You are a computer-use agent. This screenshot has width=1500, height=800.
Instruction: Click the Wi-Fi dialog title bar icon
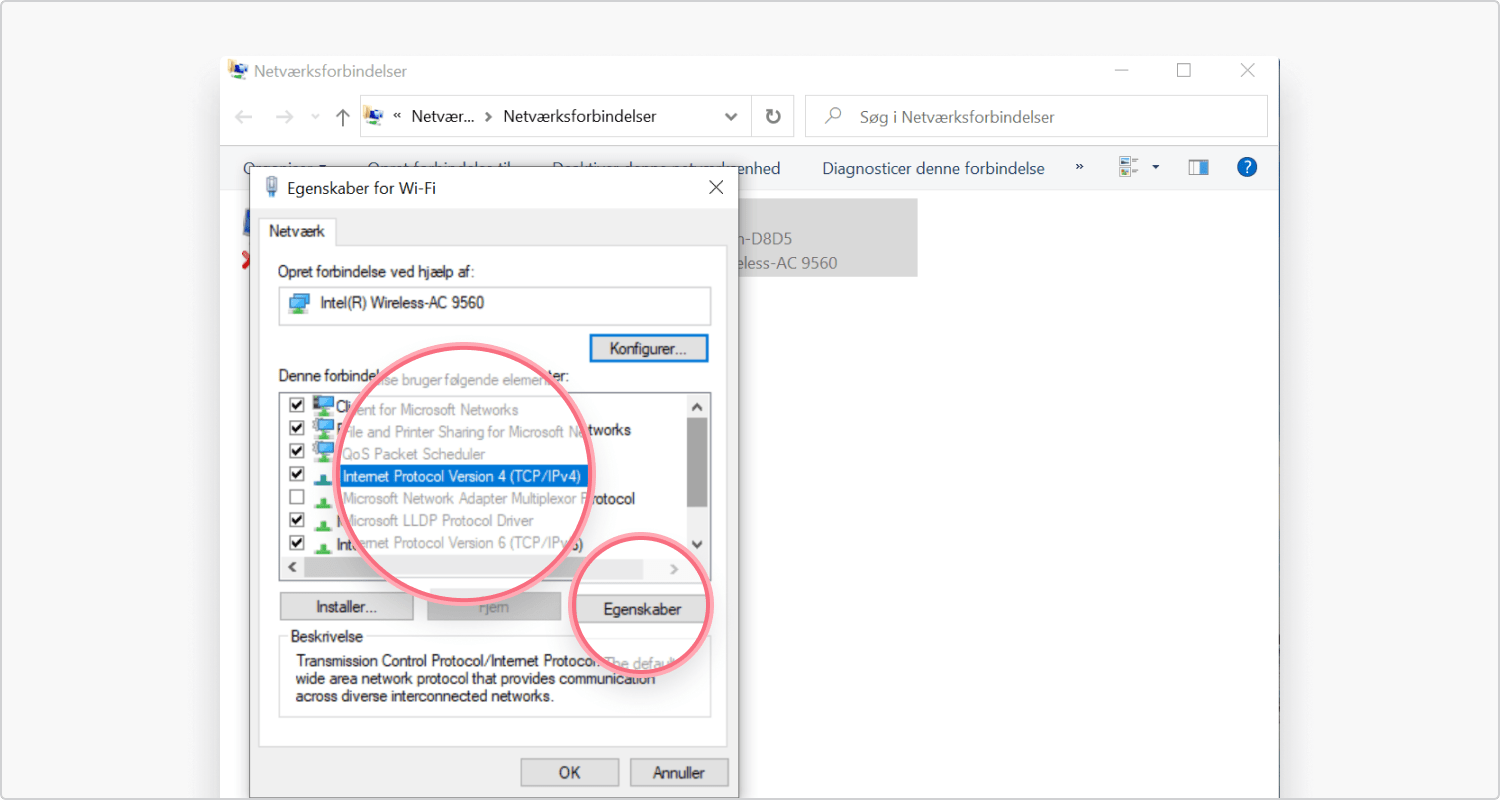271,187
